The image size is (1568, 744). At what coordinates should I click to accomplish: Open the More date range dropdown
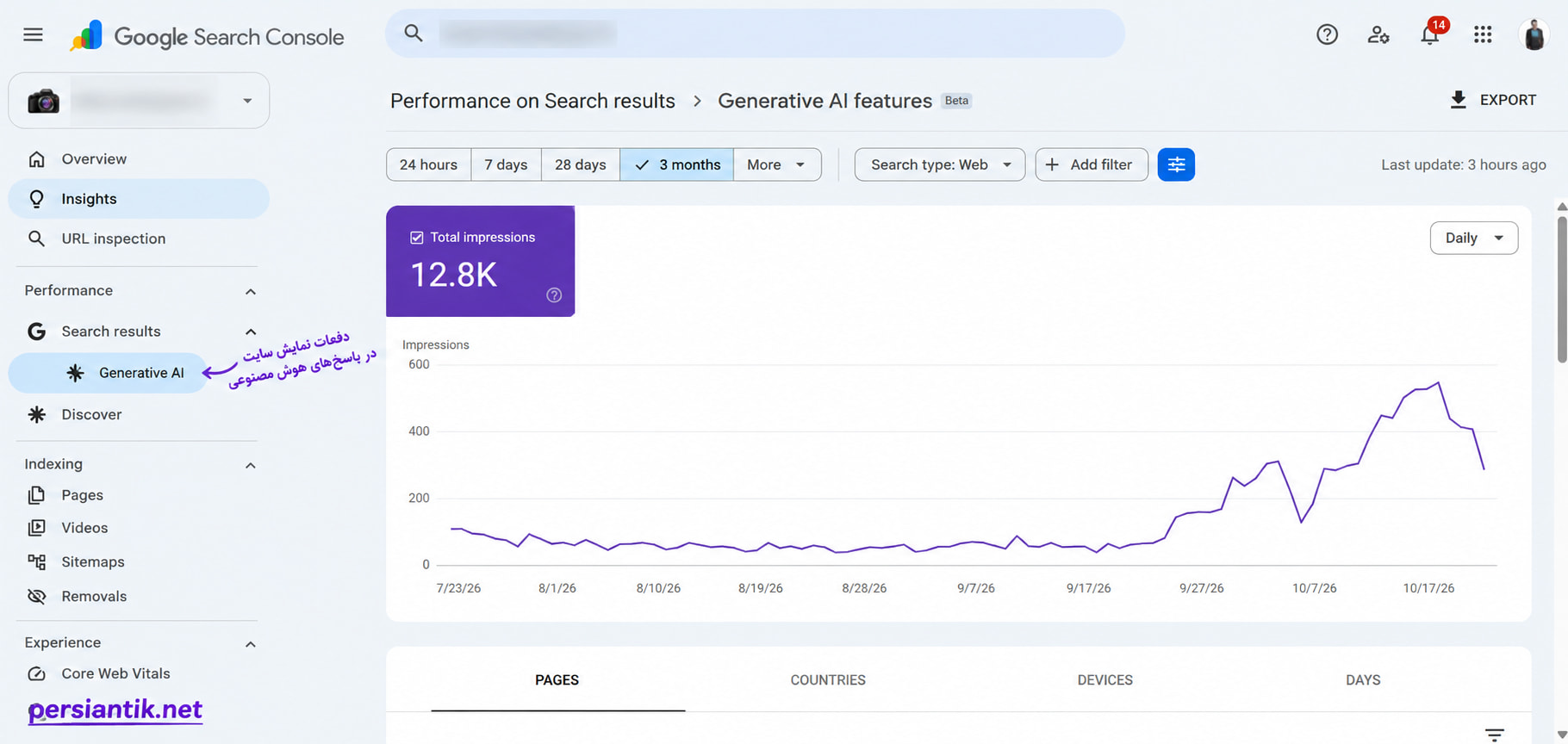[777, 164]
